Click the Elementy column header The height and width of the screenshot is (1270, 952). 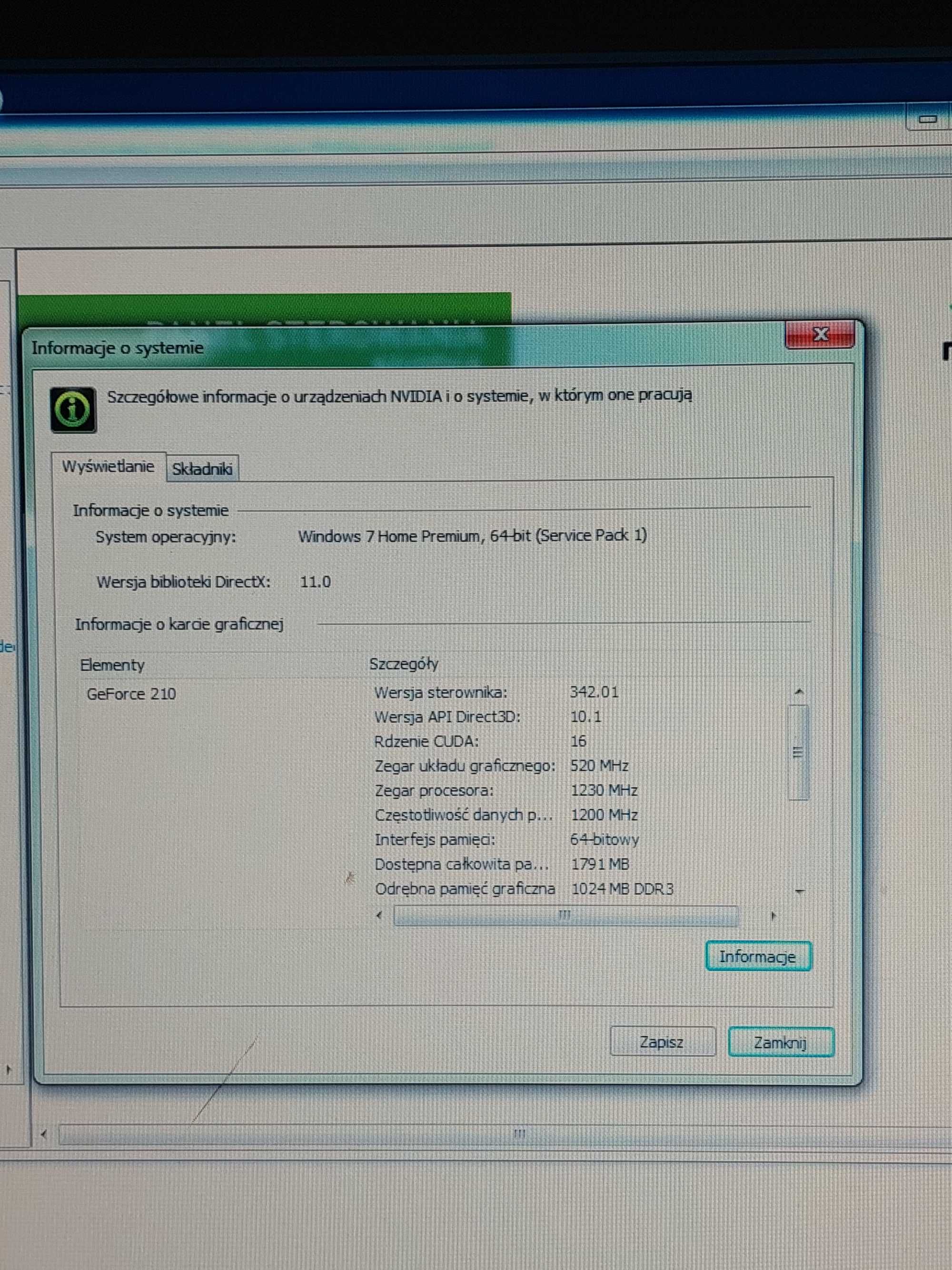point(112,665)
